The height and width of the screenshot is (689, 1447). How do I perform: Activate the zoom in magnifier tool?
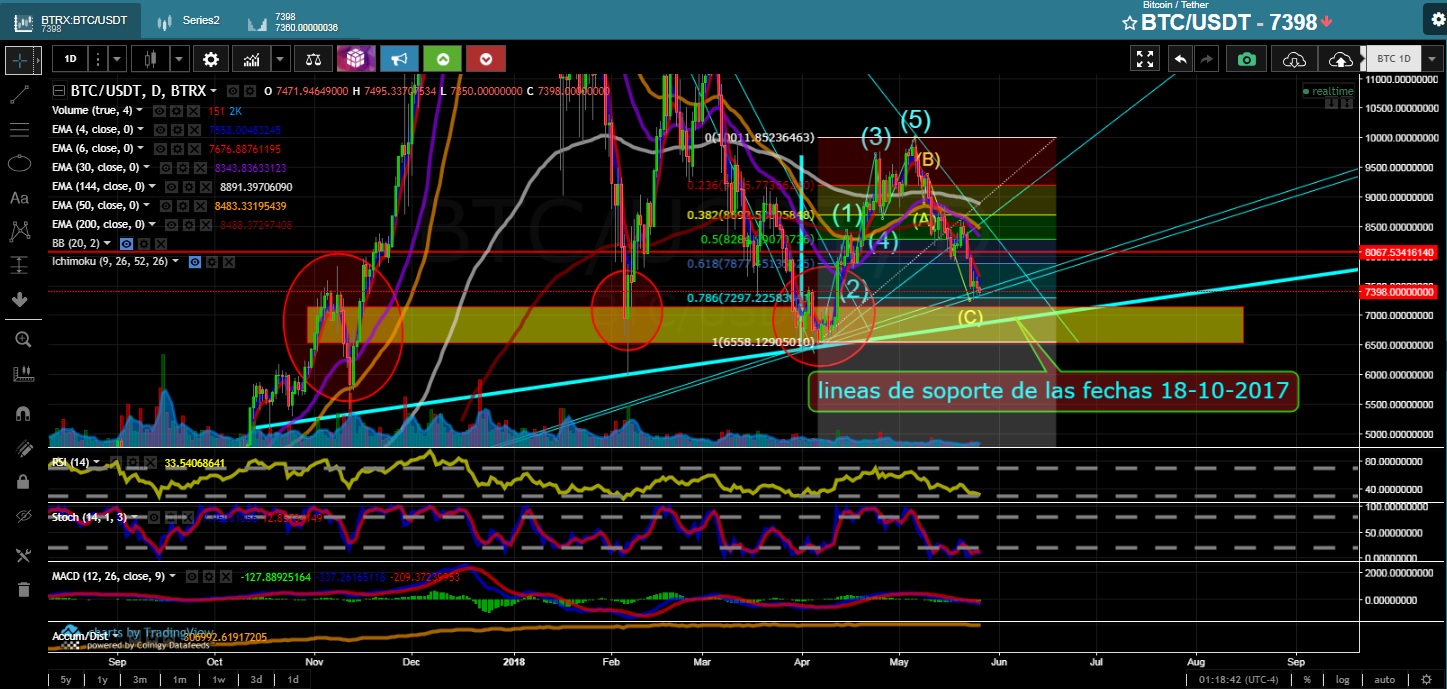pos(22,340)
